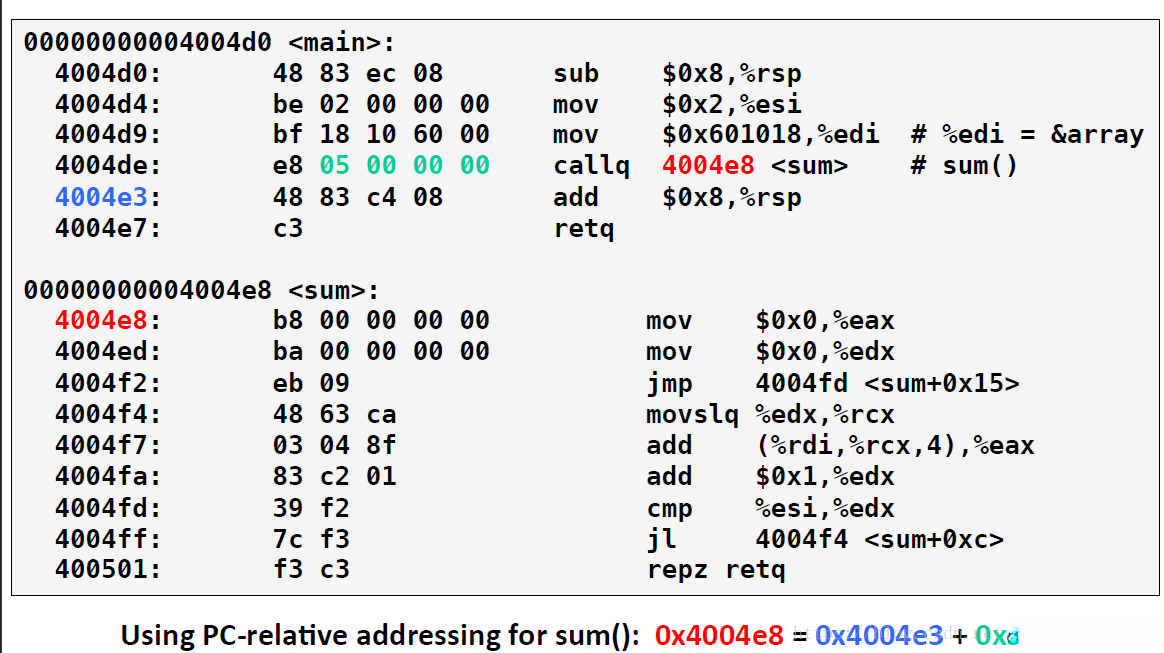
Task: Click the bytes 'eb 09'
Action: pyautogui.click(x=311, y=384)
